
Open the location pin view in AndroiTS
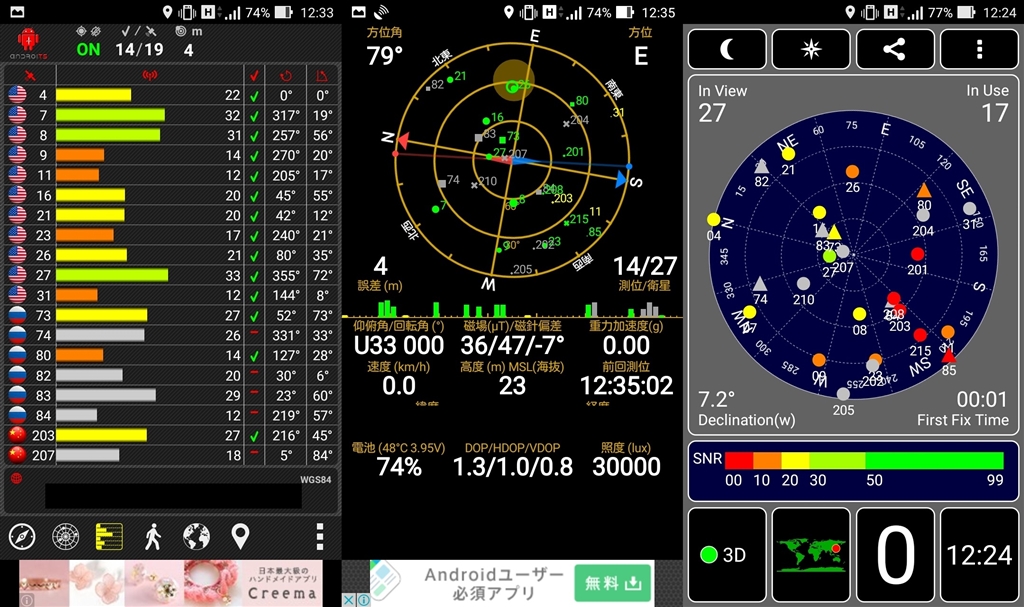pyautogui.click(x=240, y=536)
